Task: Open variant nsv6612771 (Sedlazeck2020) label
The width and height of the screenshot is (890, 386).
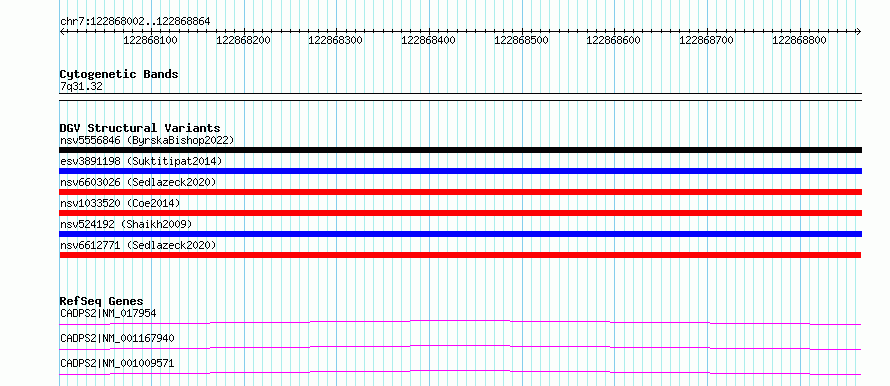Action: (x=138, y=245)
